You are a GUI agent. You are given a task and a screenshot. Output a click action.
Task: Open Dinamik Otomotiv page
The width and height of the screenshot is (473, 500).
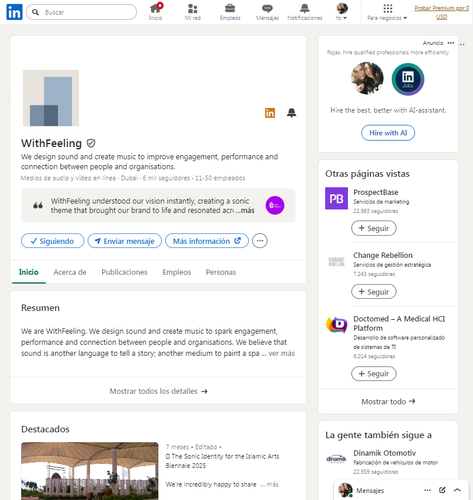(x=385, y=453)
